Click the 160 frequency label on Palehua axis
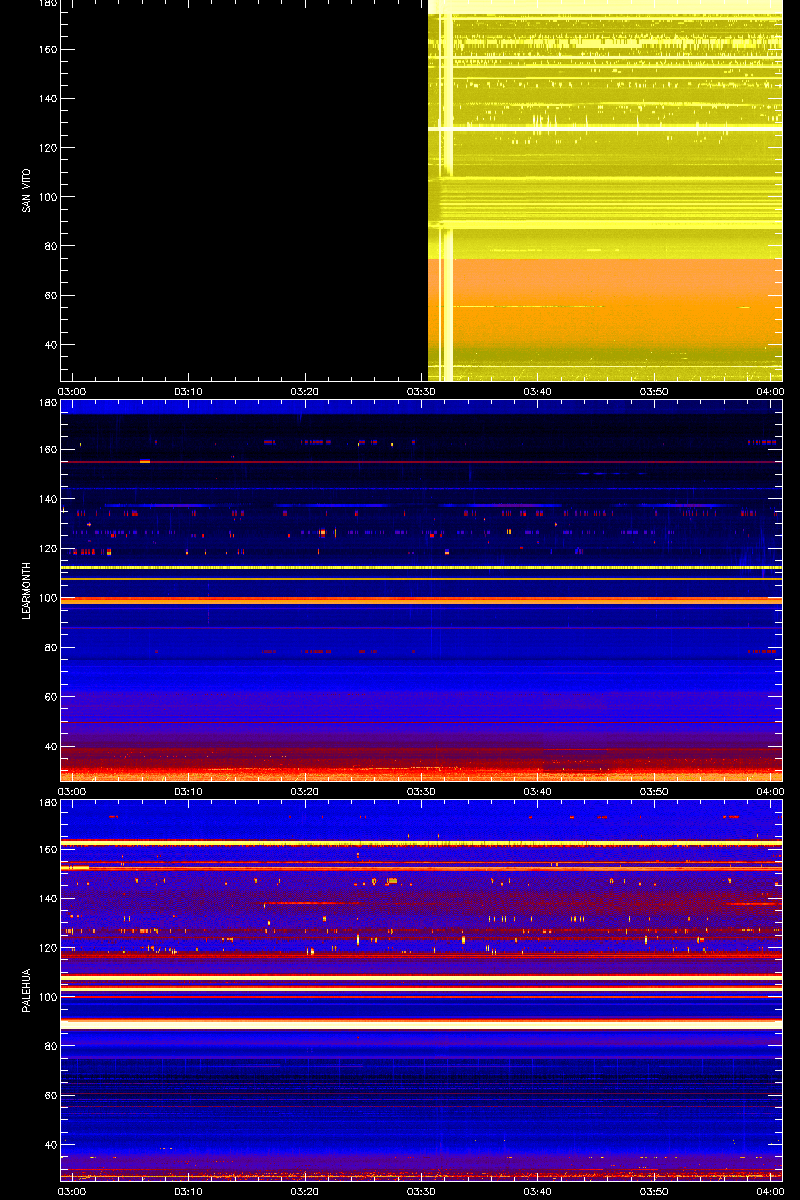 tap(47, 849)
